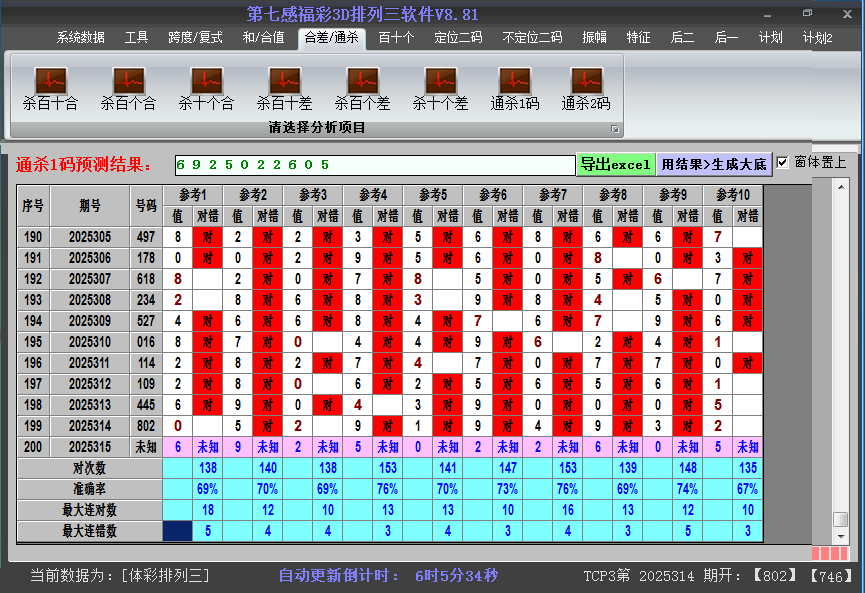Select the 杀百十合 analysis icon
This screenshot has width=865, height=593.
tap(49, 85)
